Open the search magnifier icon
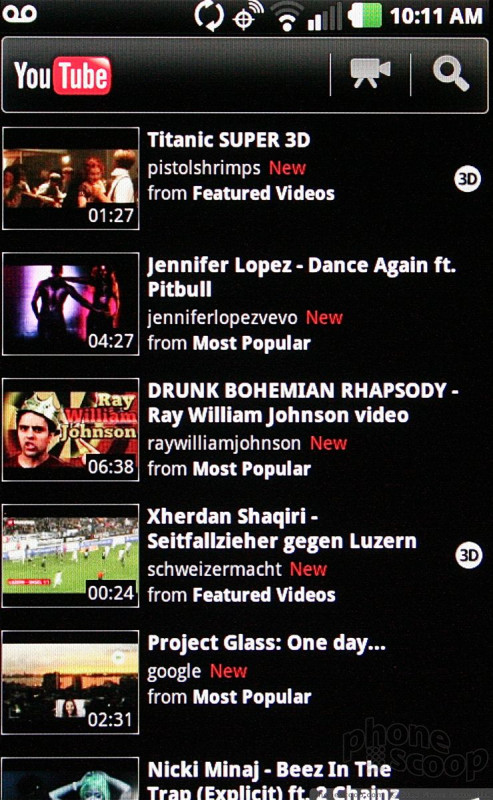 coord(451,74)
